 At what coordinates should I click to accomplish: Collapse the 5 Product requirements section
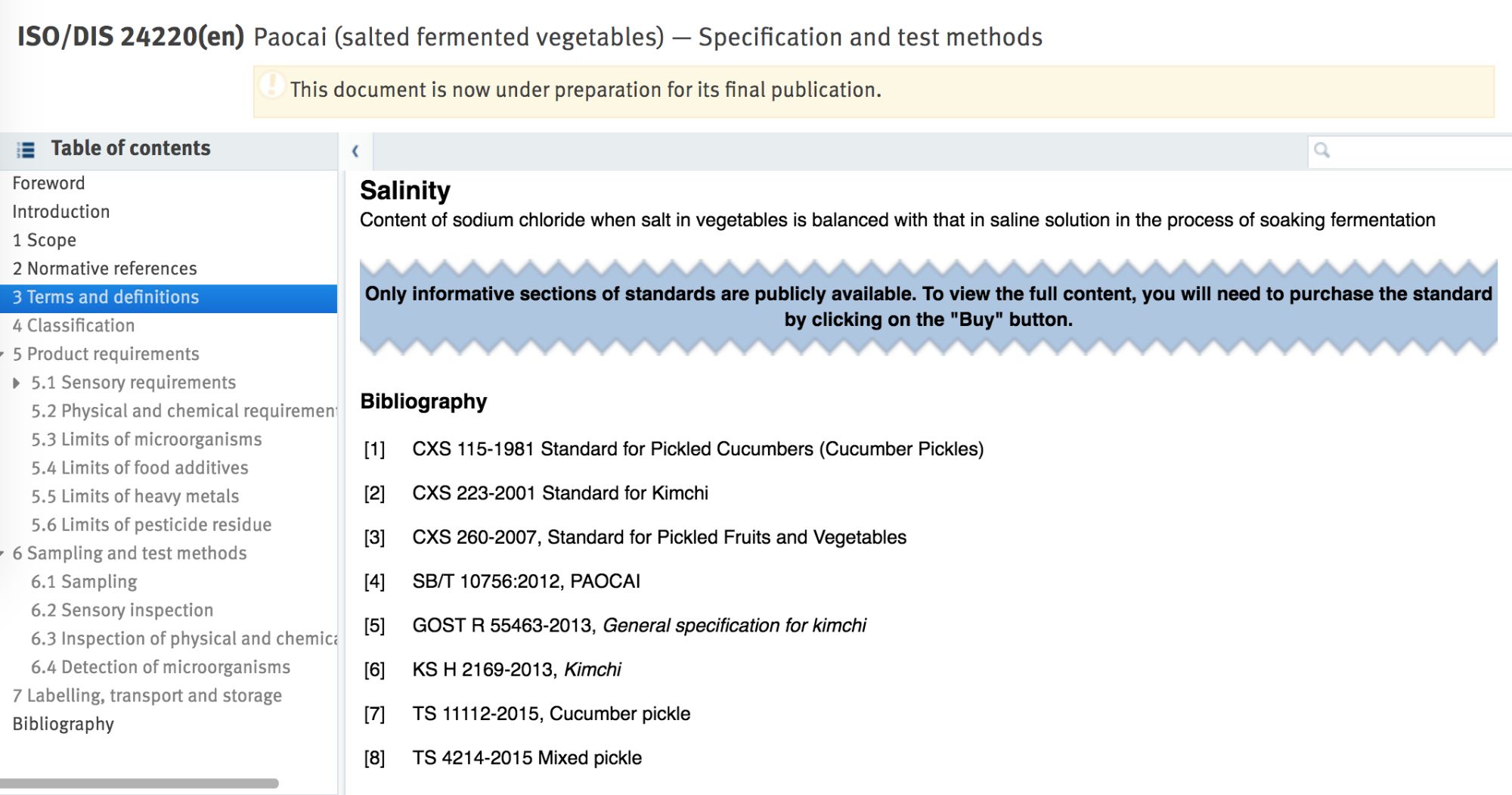[3, 354]
